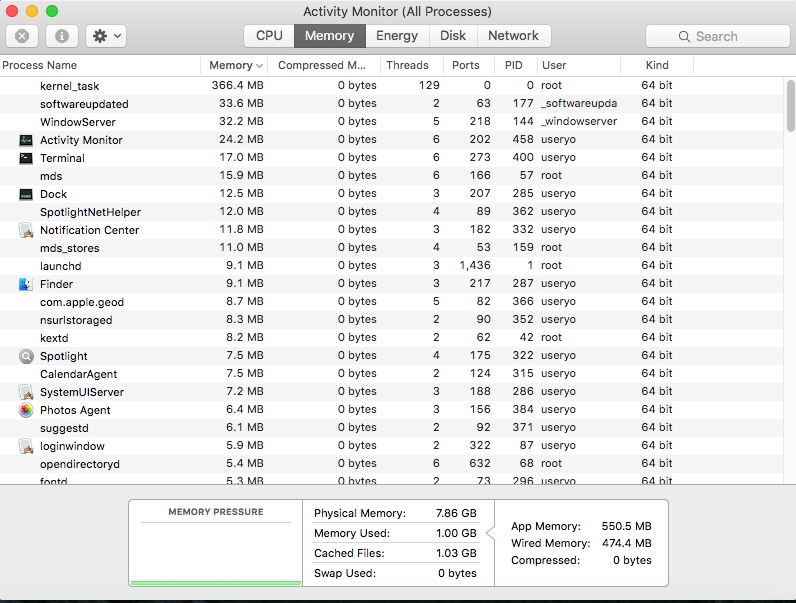
Task: Select the suggestd process row
Action: point(391,428)
